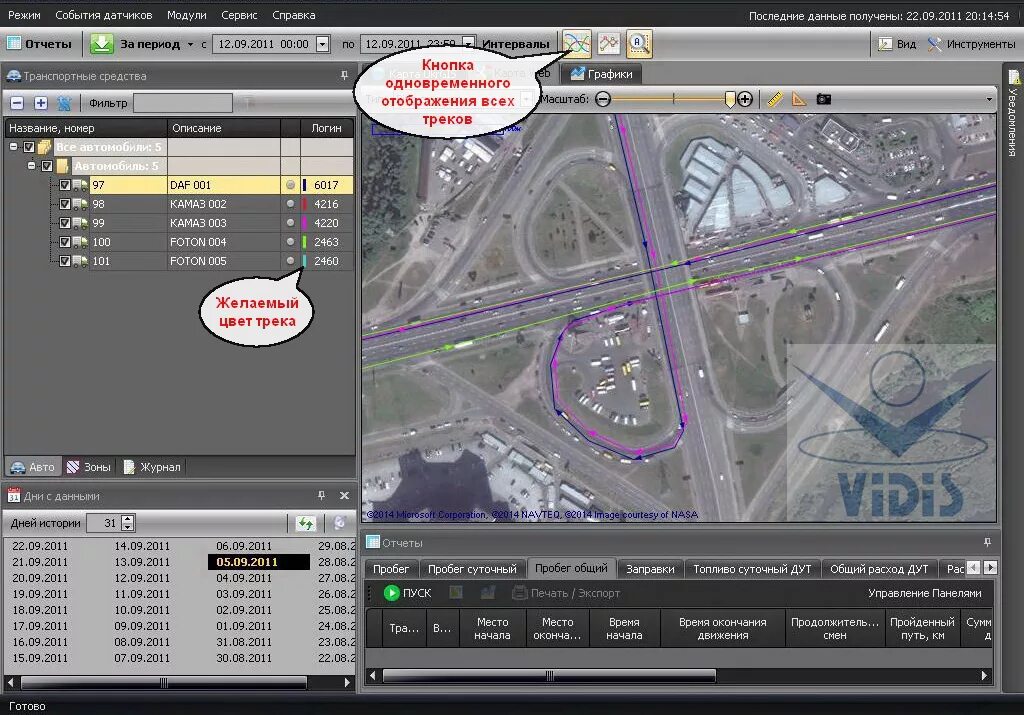Click the Уведомления side panel tab
This screenshot has height=715, width=1024.
tap(1012, 114)
